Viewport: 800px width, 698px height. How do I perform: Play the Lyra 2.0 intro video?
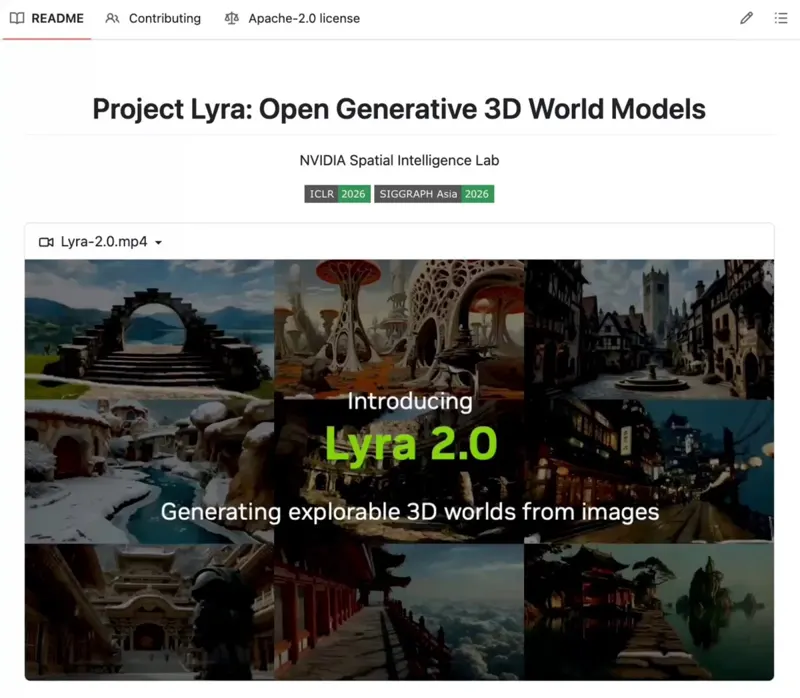pos(399,470)
